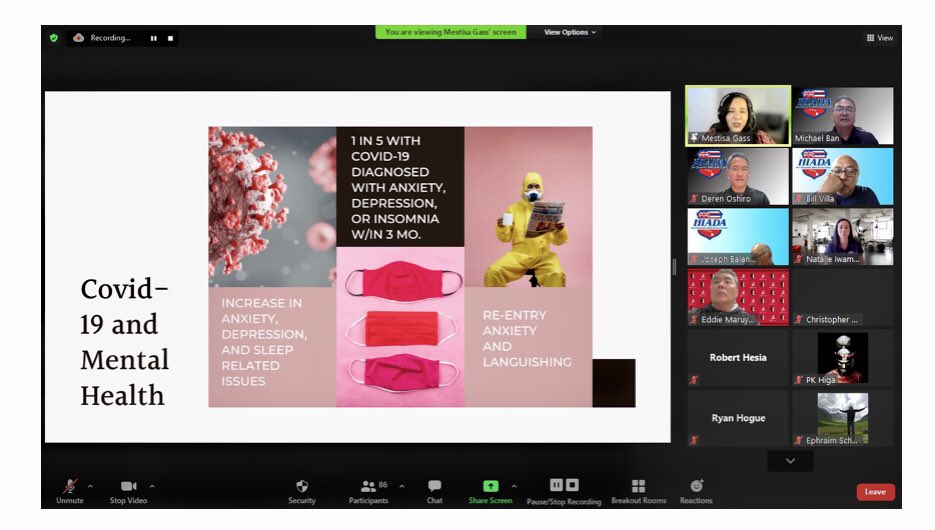Screen dimensions: 935x530
Task: Select Ephraim Sch participant tile
Action: click(x=843, y=419)
